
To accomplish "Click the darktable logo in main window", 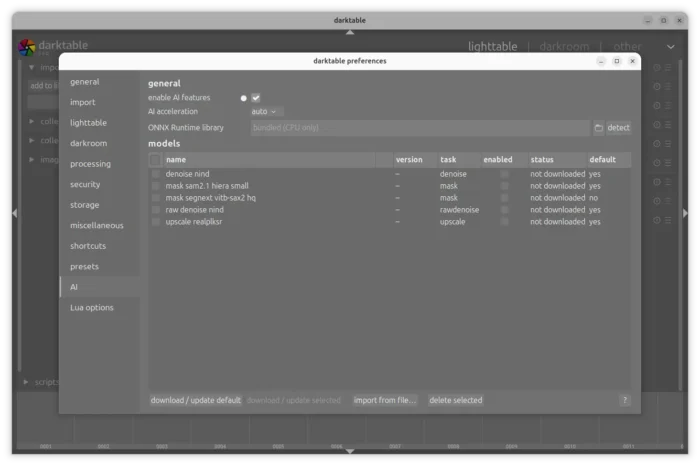I will click(27, 48).
